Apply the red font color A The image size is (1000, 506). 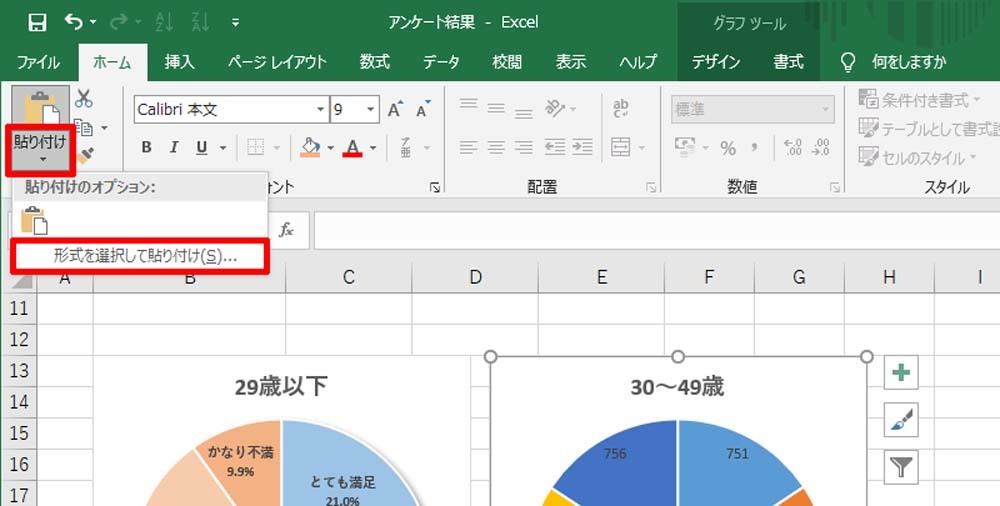pos(353,147)
